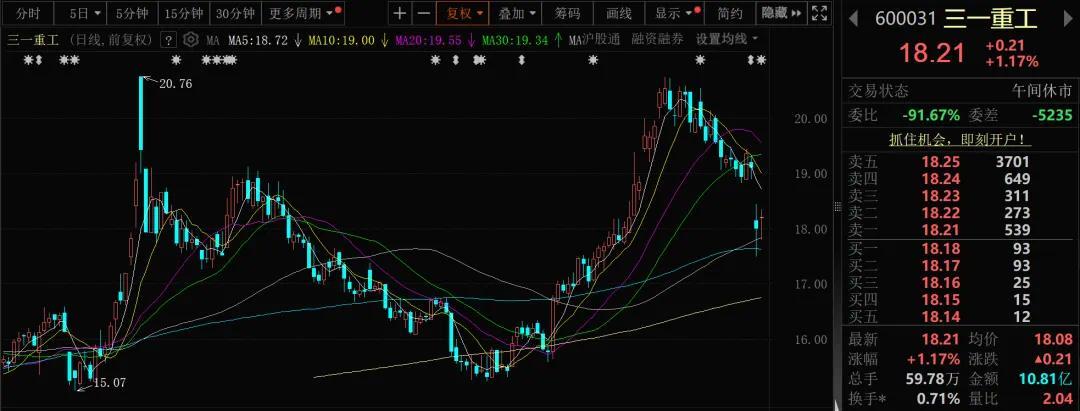Image resolution: width=1080 pixels, height=411 pixels.
Task: Click the purple MA20 indicator label
Action: tap(434, 40)
